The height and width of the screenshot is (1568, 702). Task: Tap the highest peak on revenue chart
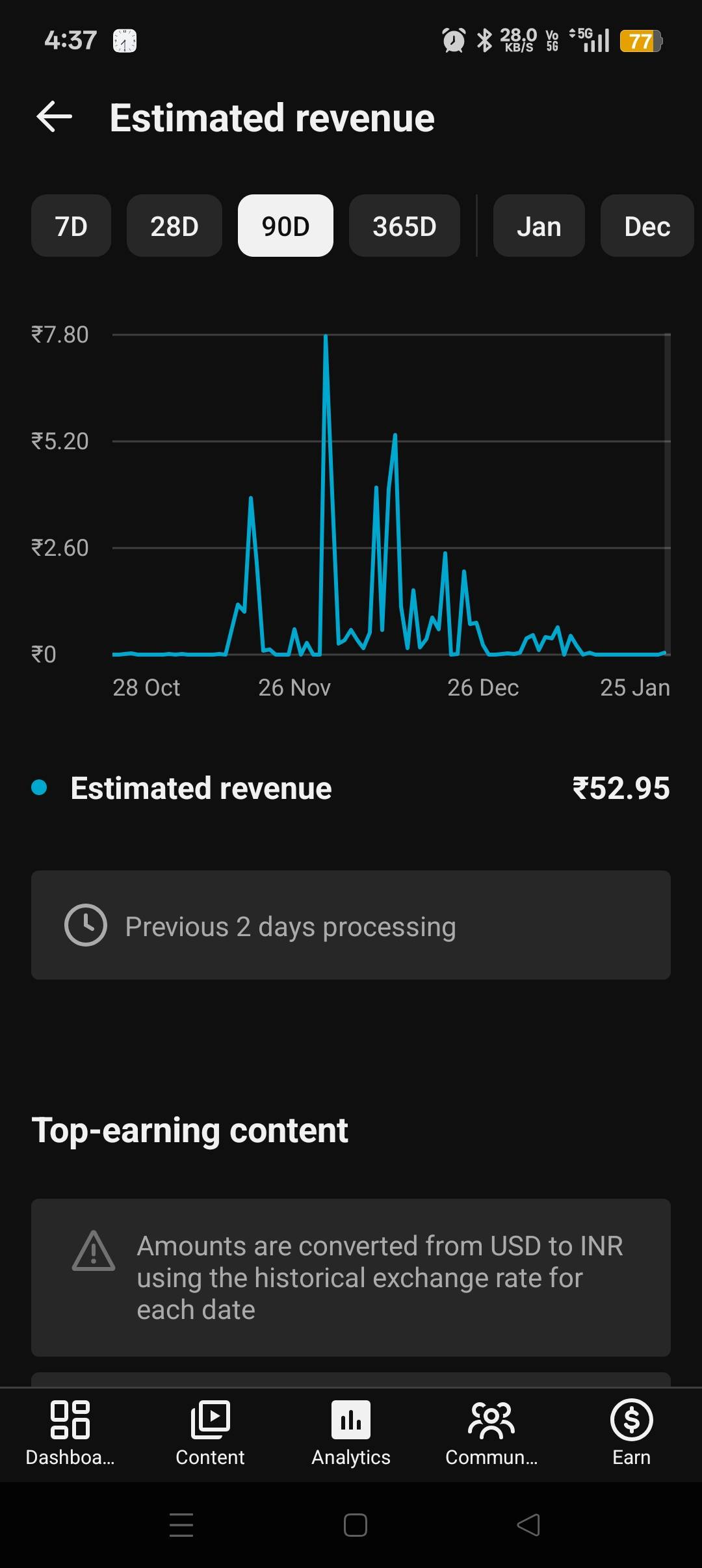click(x=326, y=337)
